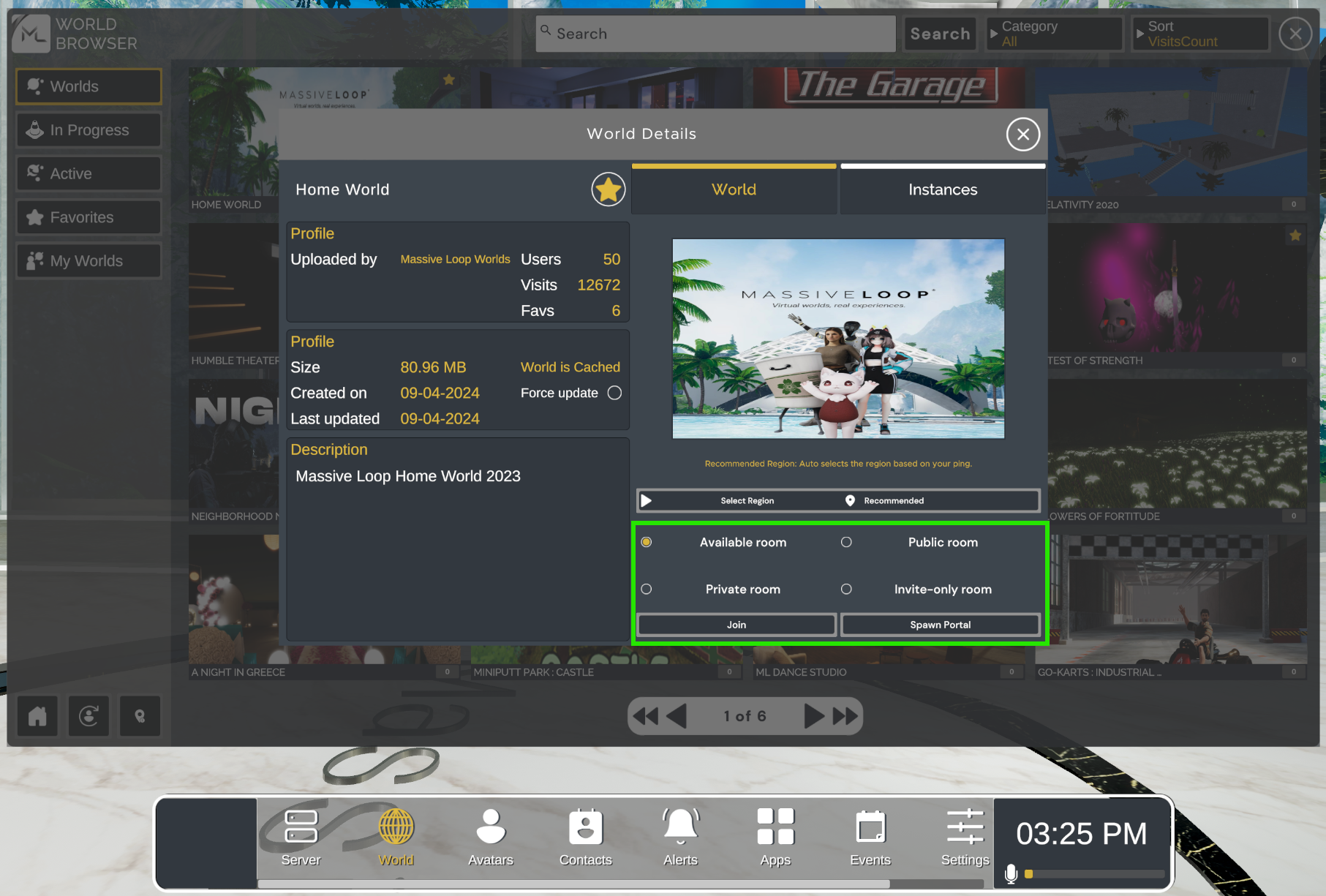Click the microphone icon
Image resolution: width=1326 pixels, height=896 pixels.
[x=1011, y=873]
